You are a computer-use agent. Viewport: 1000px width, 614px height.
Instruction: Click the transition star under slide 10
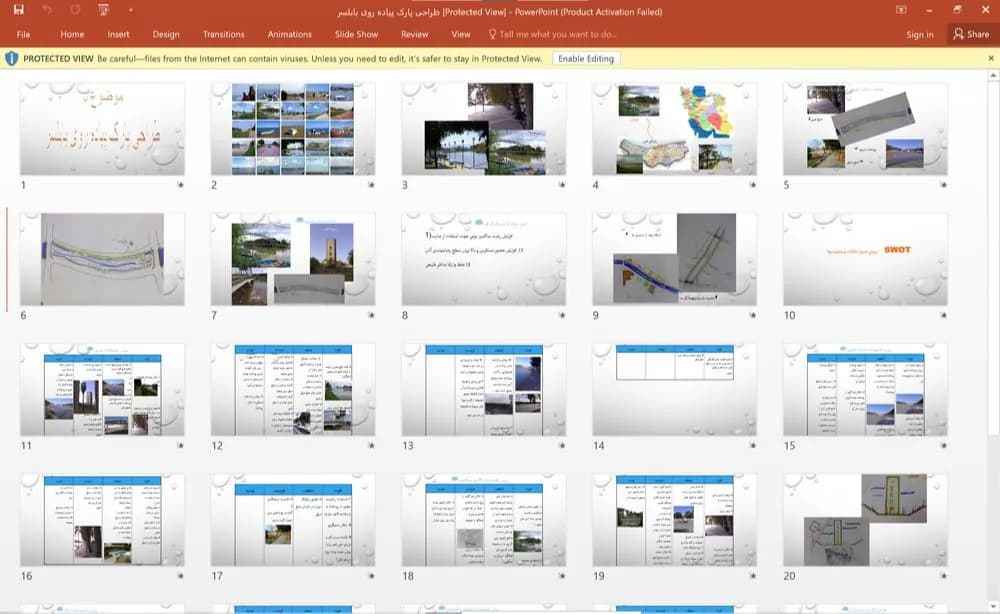pyautogui.click(x=943, y=315)
